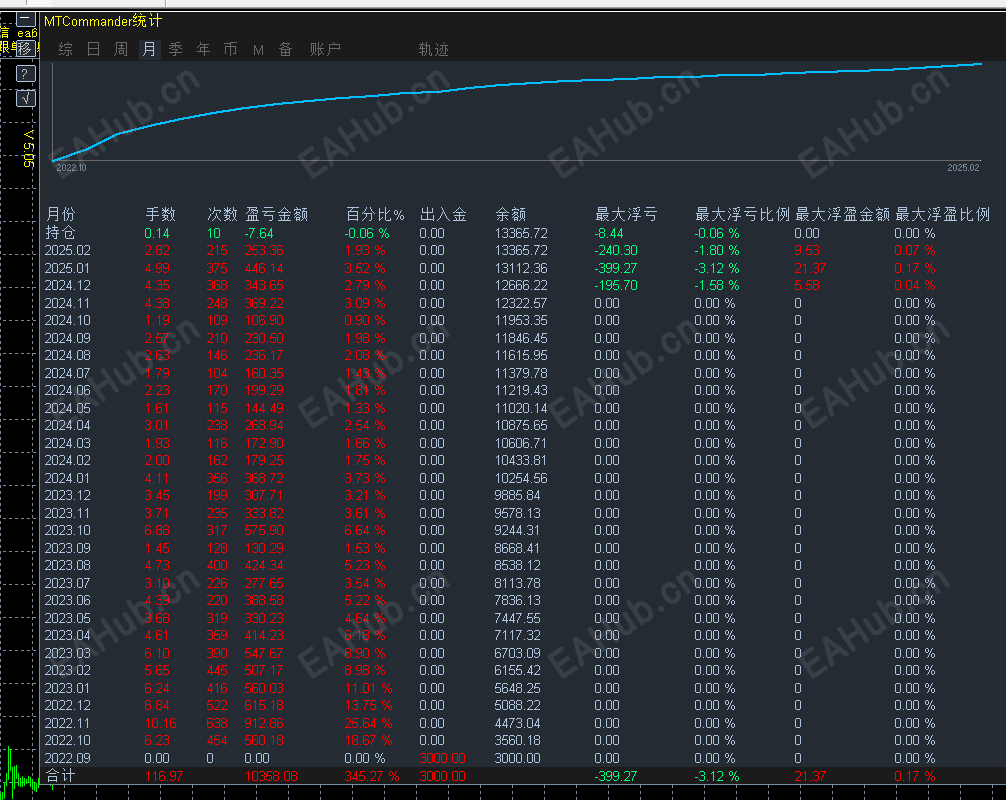Click max floating loss -399.27 in 2025.01 row
This screenshot has width=1006, height=800.
pyautogui.click(x=616, y=268)
